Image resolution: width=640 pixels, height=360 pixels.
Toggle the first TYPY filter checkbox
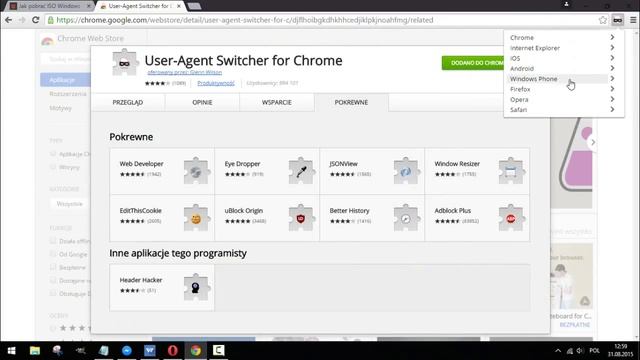point(53,154)
